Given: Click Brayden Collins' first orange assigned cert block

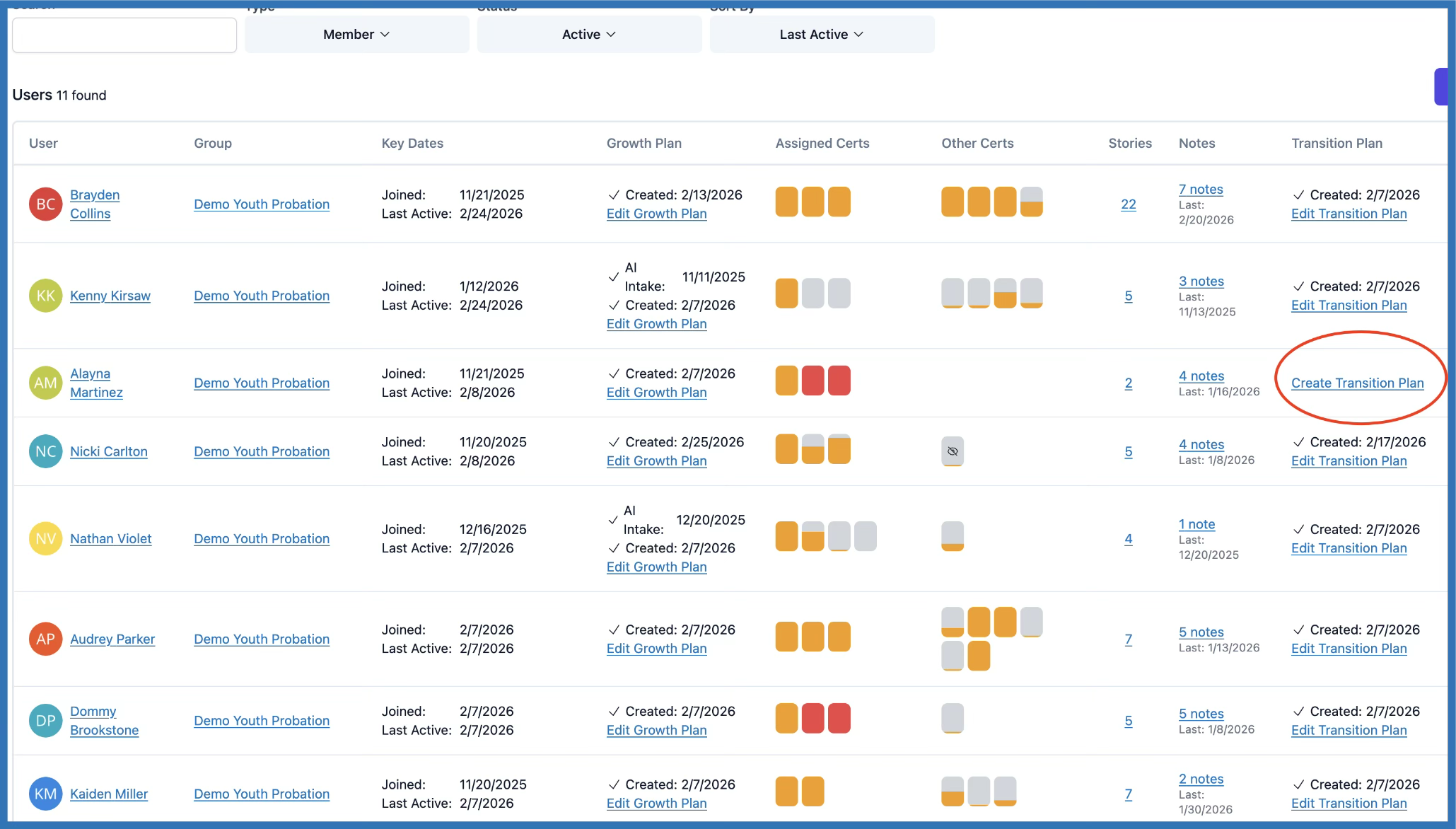Looking at the screenshot, I should (786, 202).
